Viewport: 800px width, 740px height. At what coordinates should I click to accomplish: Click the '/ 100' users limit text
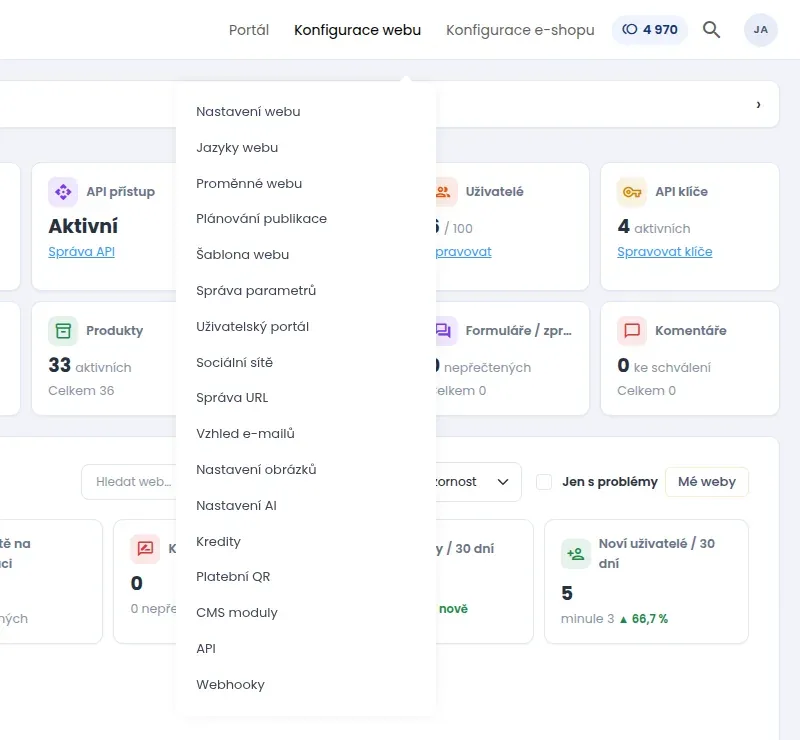coord(458,229)
